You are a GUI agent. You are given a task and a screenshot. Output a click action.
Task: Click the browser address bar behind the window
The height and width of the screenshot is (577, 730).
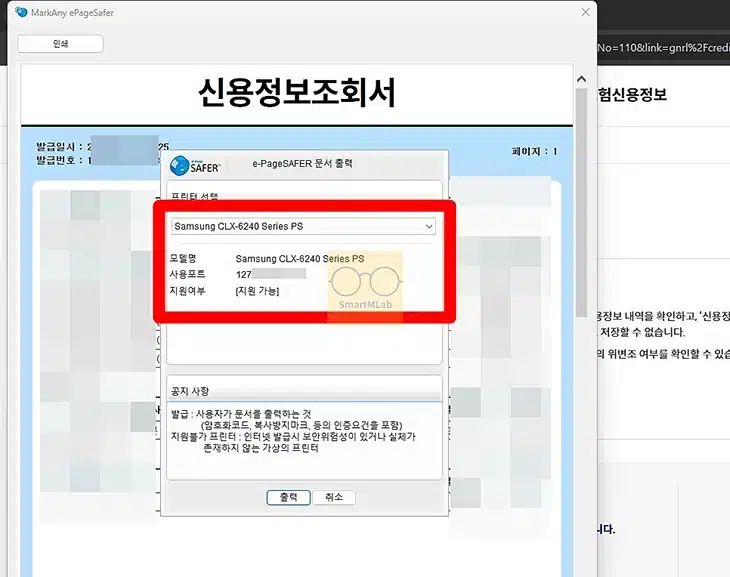click(x=663, y=48)
